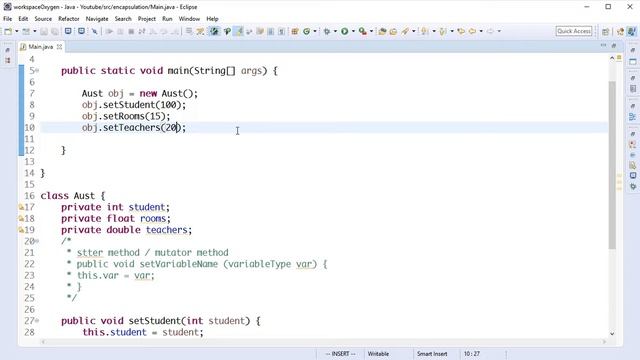The height and width of the screenshot is (360, 640).
Task: Click inside the Quick Access field
Action: (x=574, y=31)
